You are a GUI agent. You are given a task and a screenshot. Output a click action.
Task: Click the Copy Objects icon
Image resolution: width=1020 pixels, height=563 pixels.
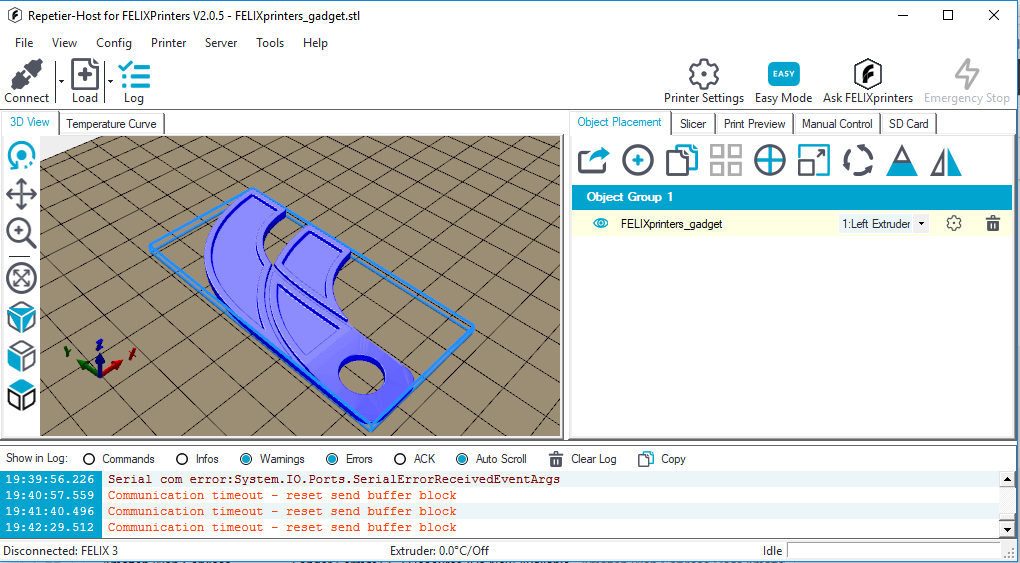[682, 160]
